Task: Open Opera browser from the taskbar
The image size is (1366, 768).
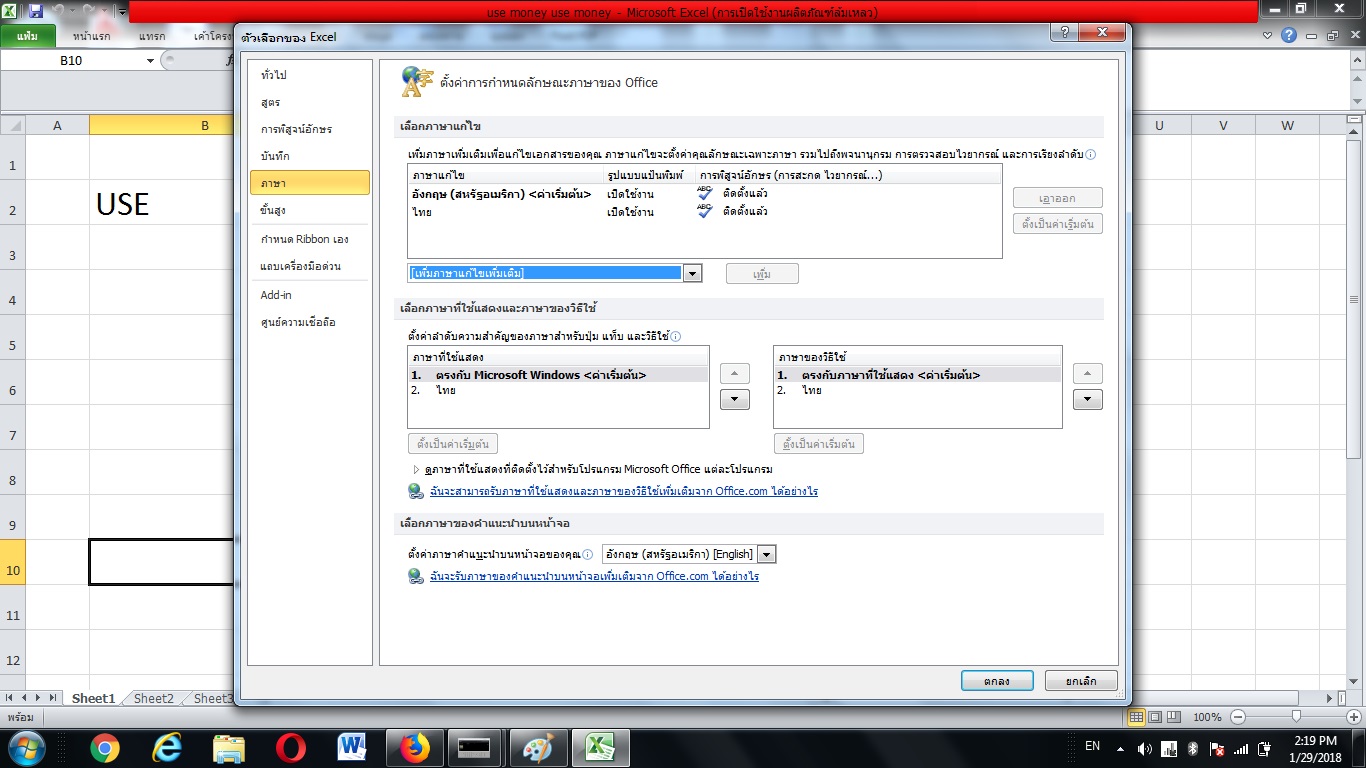Action: pyautogui.click(x=291, y=748)
